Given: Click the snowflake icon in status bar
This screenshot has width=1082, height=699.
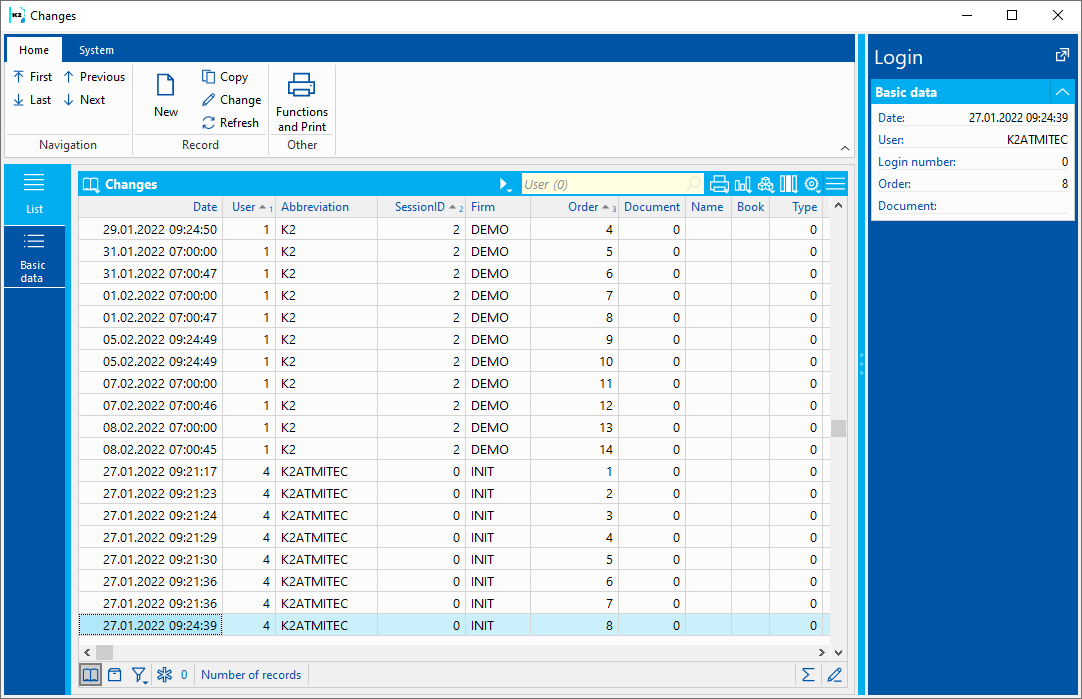Looking at the screenshot, I should click(165, 675).
